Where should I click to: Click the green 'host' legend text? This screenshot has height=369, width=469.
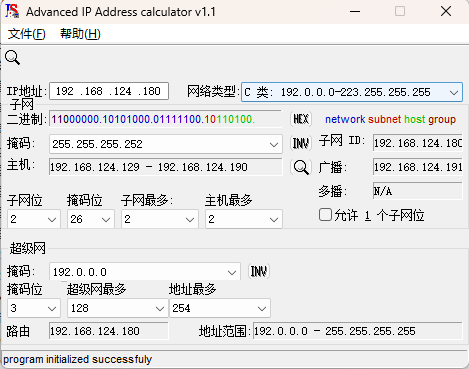(415, 119)
